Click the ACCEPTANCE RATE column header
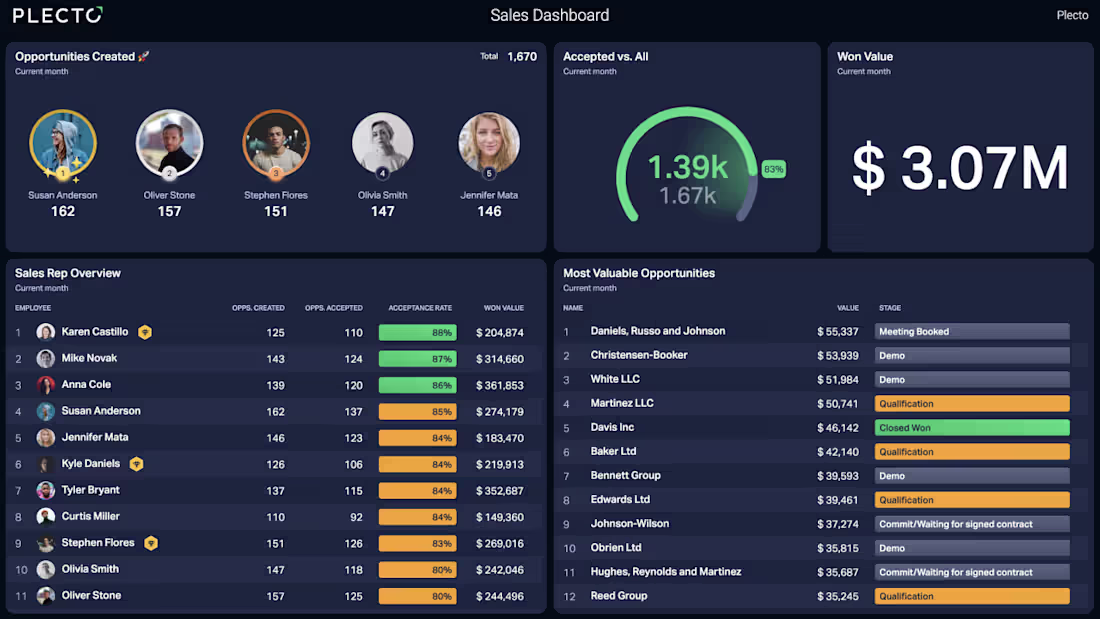Image resolution: width=1100 pixels, height=619 pixels. [x=420, y=307]
